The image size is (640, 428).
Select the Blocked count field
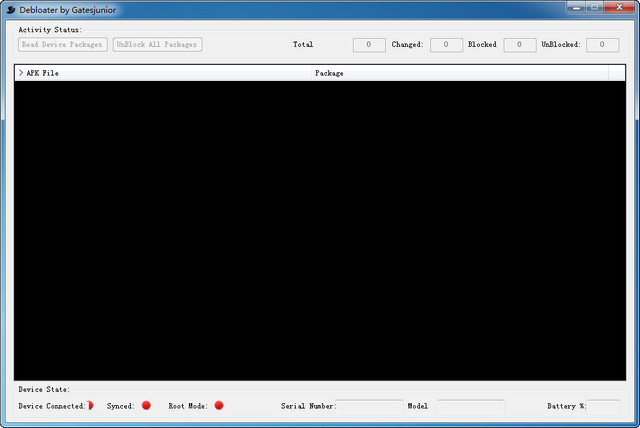pyautogui.click(x=519, y=45)
